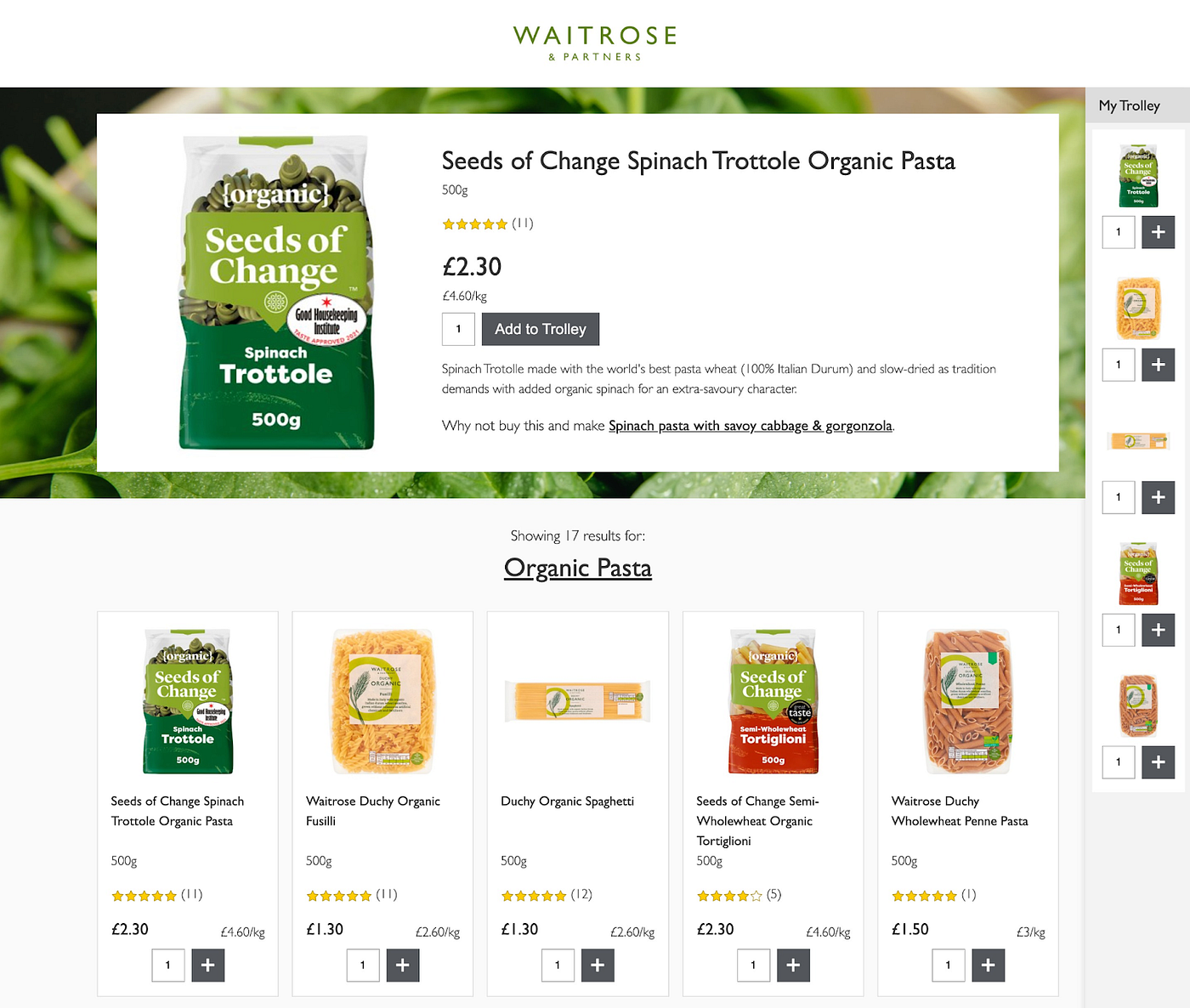Open Spinach pasta with savoy cabbage recipe link
The height and width of the screenshot is (1008, 1190).
pyautogui.click(x=751, y=426)
